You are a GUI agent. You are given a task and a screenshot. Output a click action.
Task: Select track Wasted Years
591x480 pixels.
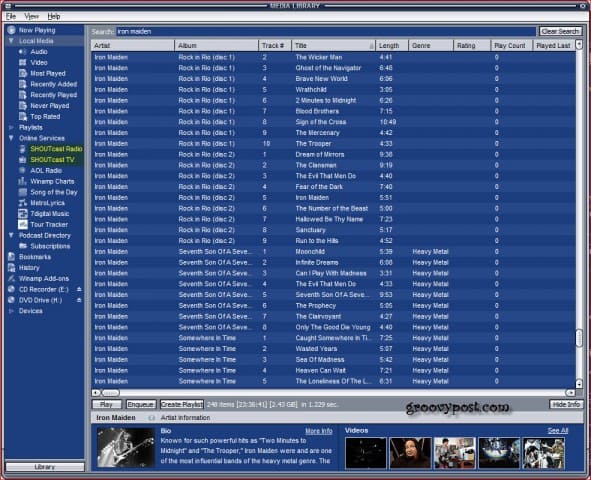point(333,349)
